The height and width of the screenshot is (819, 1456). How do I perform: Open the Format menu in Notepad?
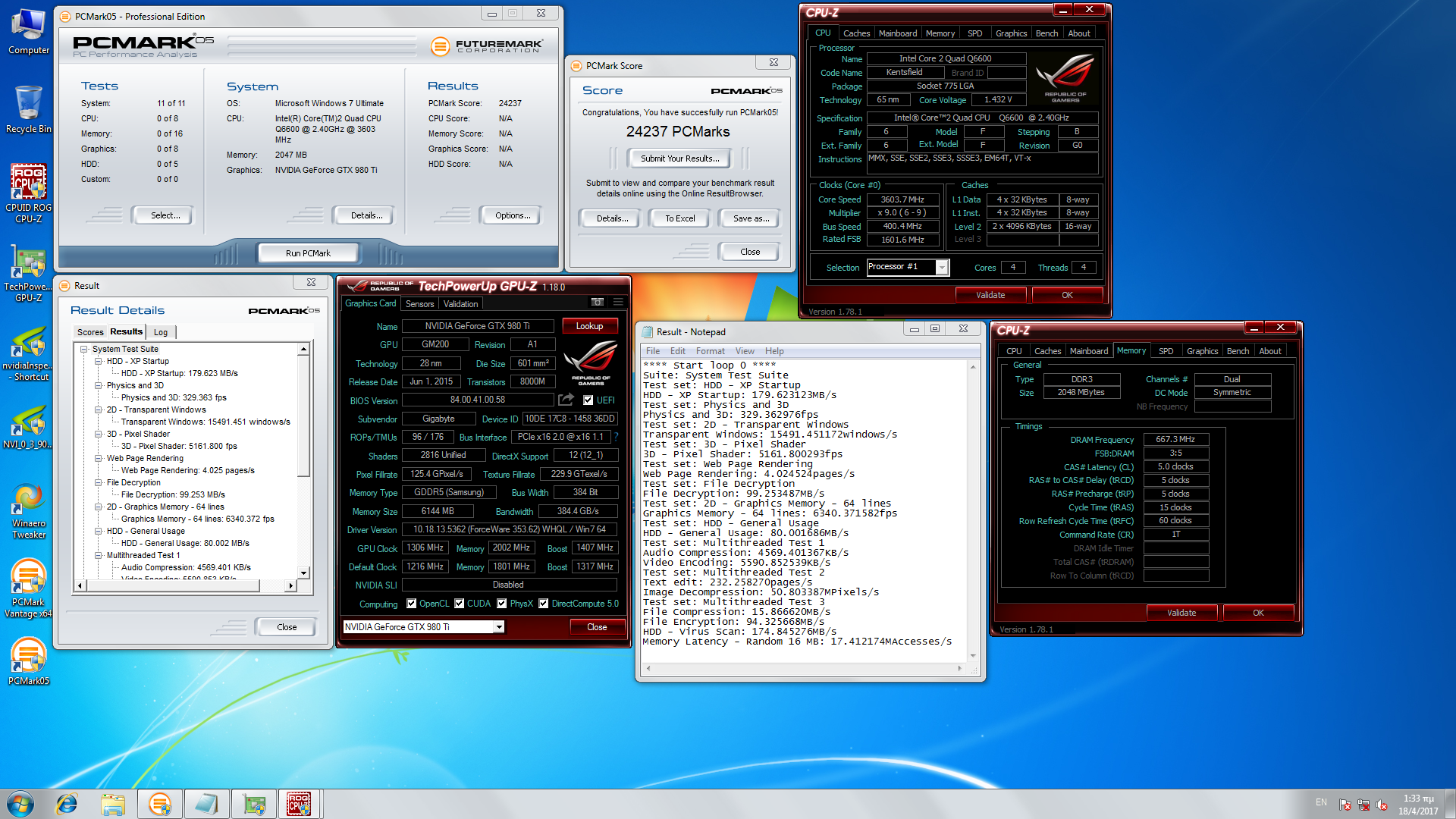[x=710, y=351]
